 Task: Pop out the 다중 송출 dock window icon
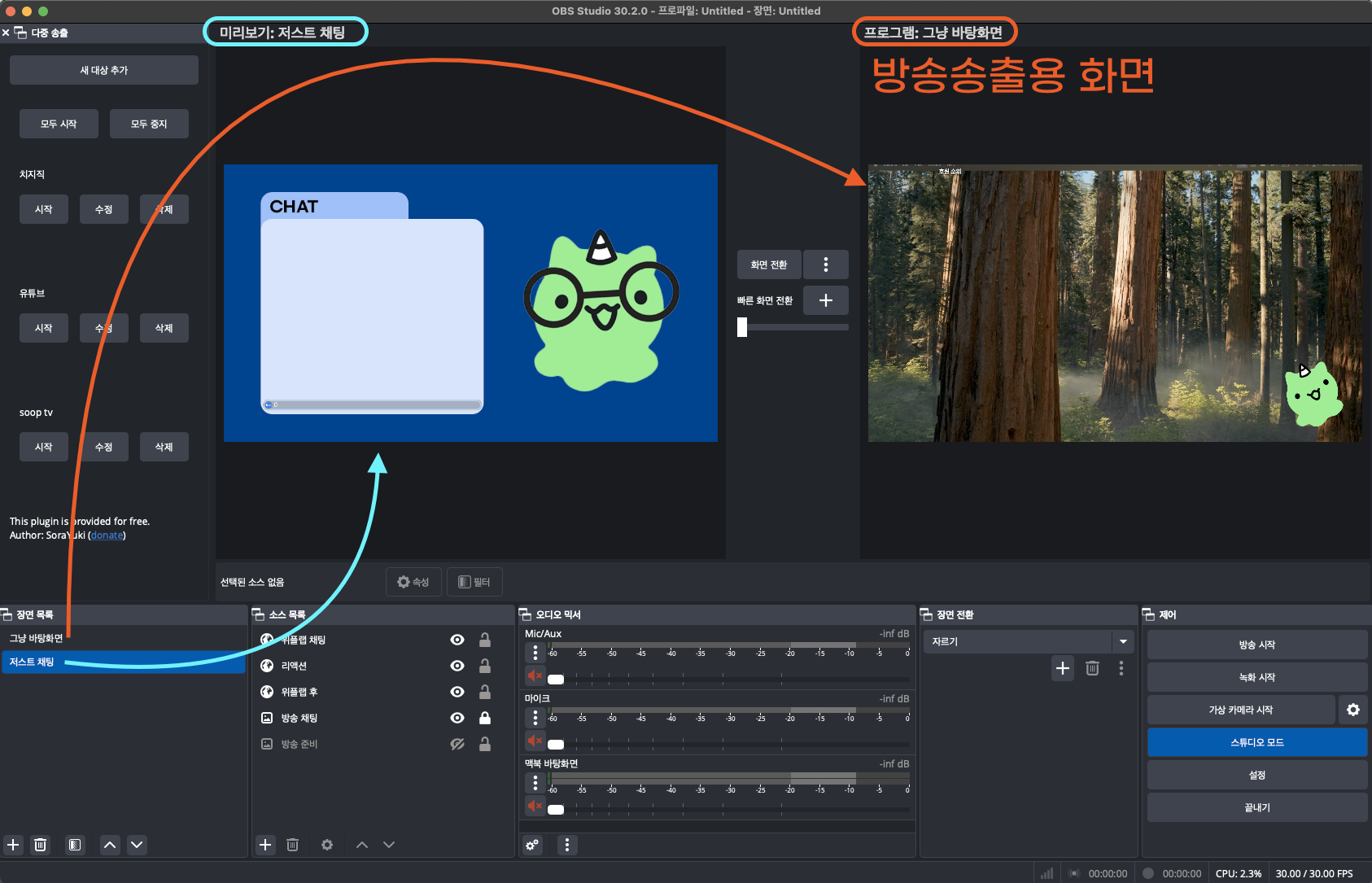coord(20,33)
